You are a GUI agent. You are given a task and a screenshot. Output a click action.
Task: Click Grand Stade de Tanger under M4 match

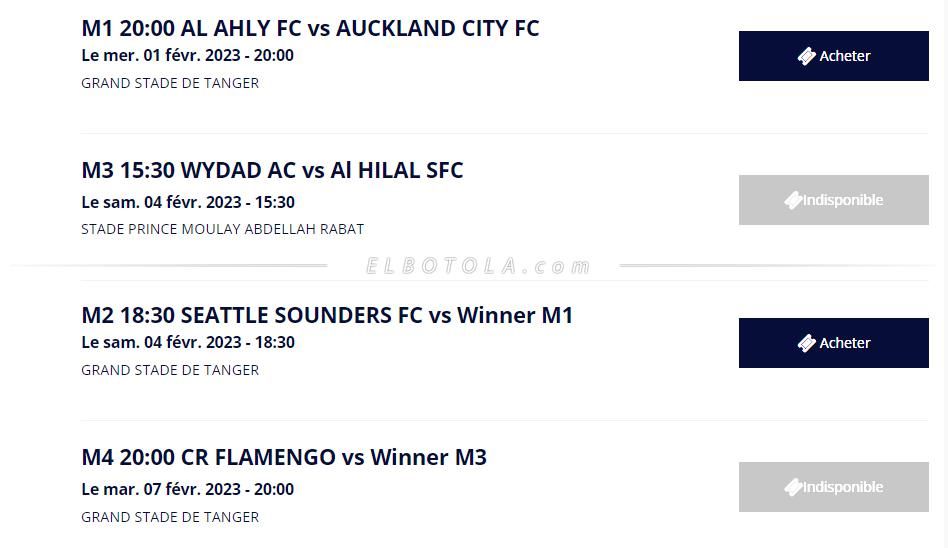(170, 517)
